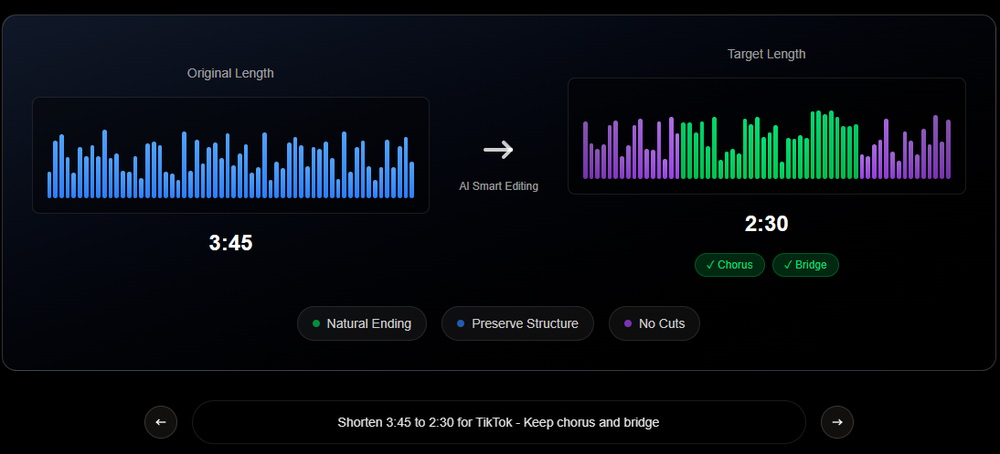Screen dimensions: 1000x454
Task: Select the No Cuts option pill
Action: (654, 323)
